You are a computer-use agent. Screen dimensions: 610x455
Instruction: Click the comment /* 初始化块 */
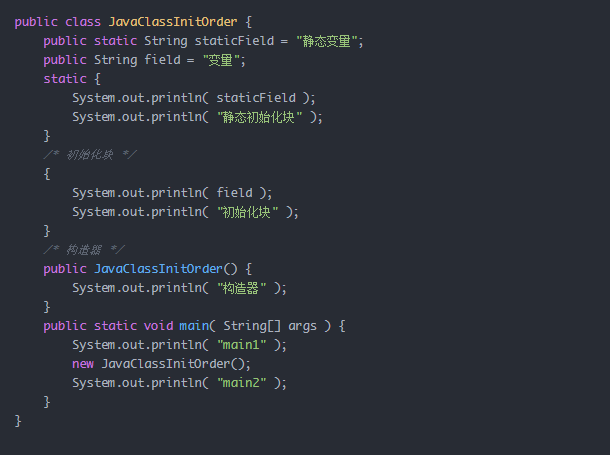pyautogui.click(x=90, y=155)
